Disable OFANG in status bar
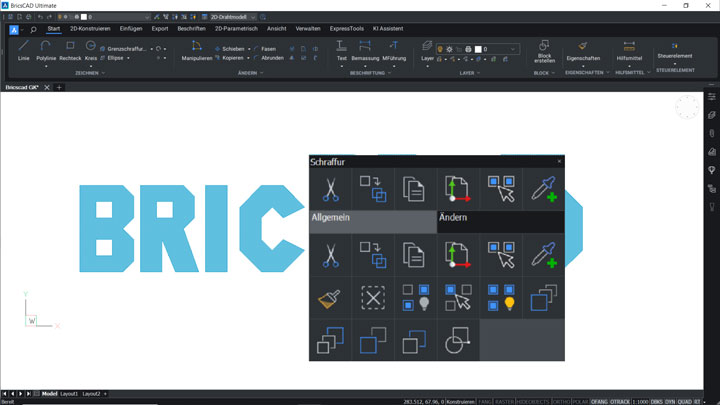 click(x=599, y=402)
